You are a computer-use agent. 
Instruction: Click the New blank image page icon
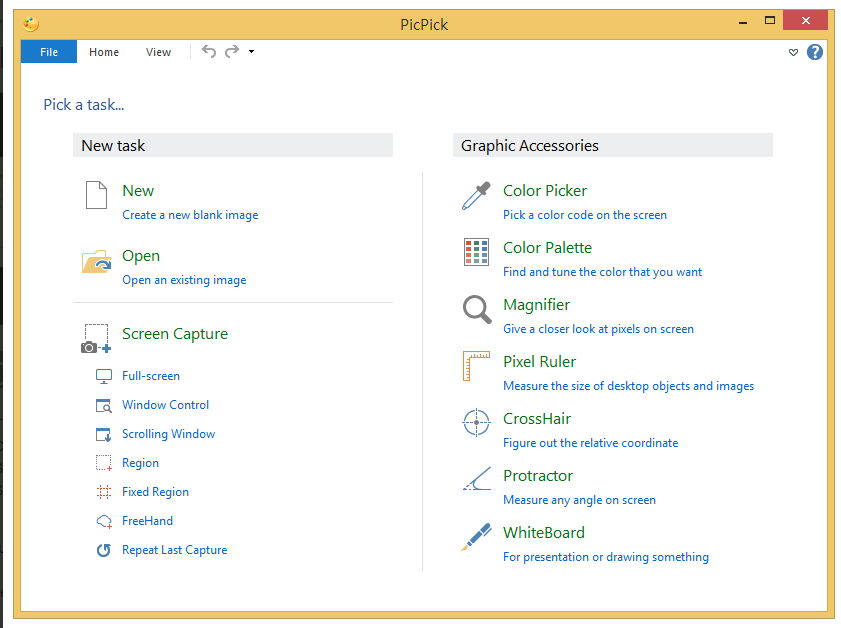click(x=97, y=195)
